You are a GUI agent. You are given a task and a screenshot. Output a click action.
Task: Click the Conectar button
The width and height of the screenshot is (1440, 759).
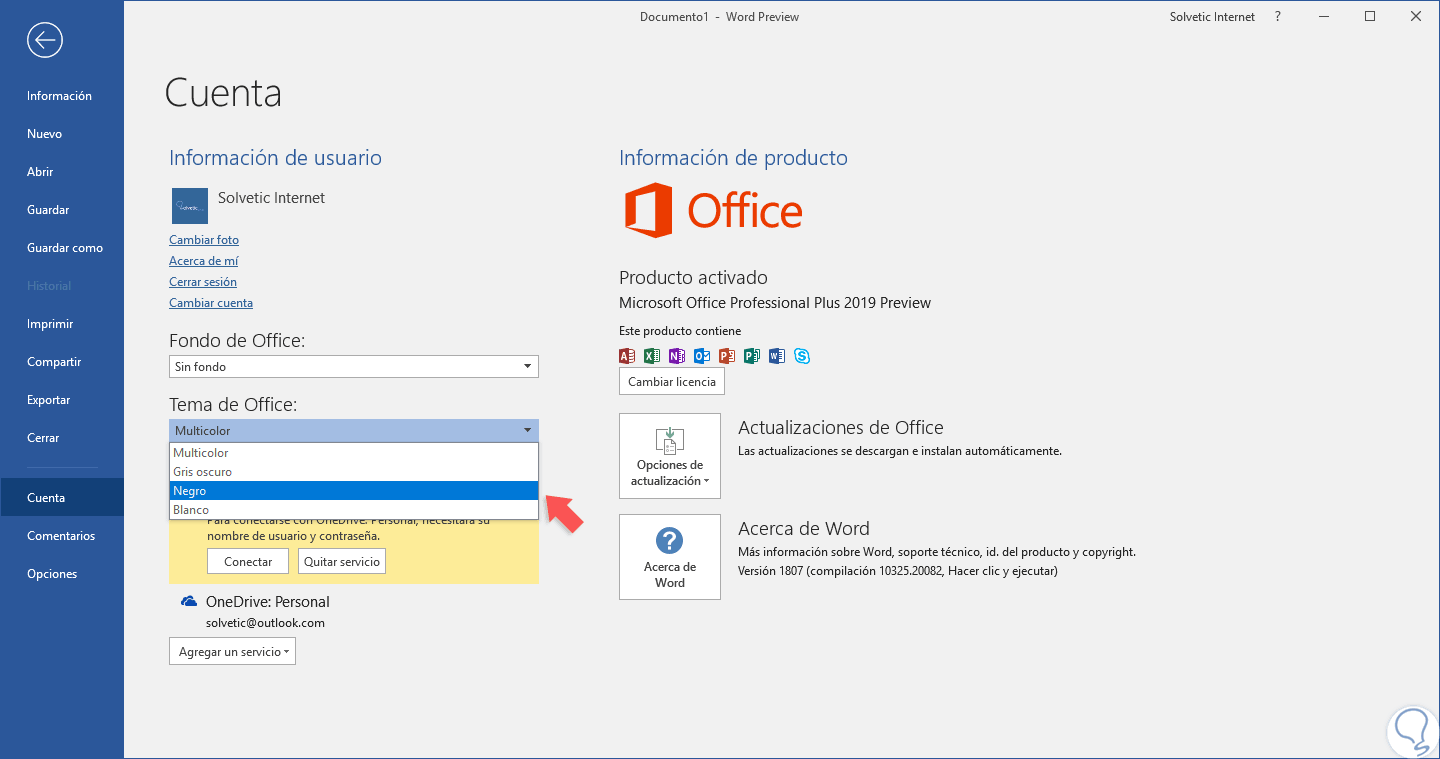coord(248,562)
